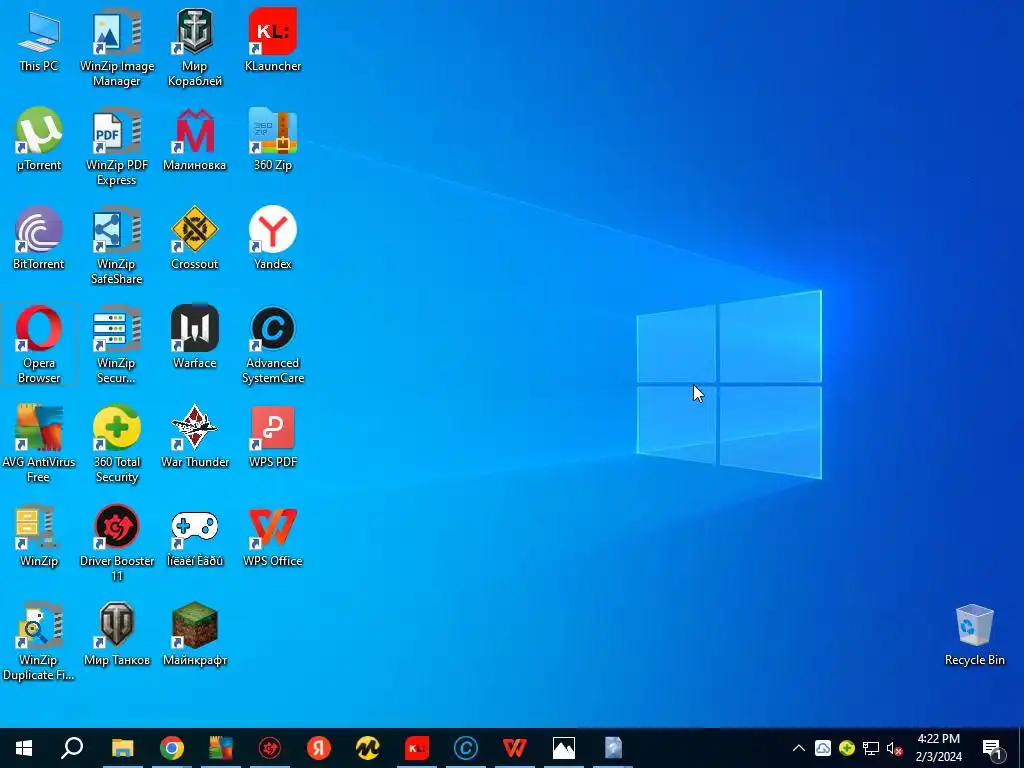1024x768 pixels.
Task: Select the WPS PDF desktop shortcut
Action: click(273, 436)
